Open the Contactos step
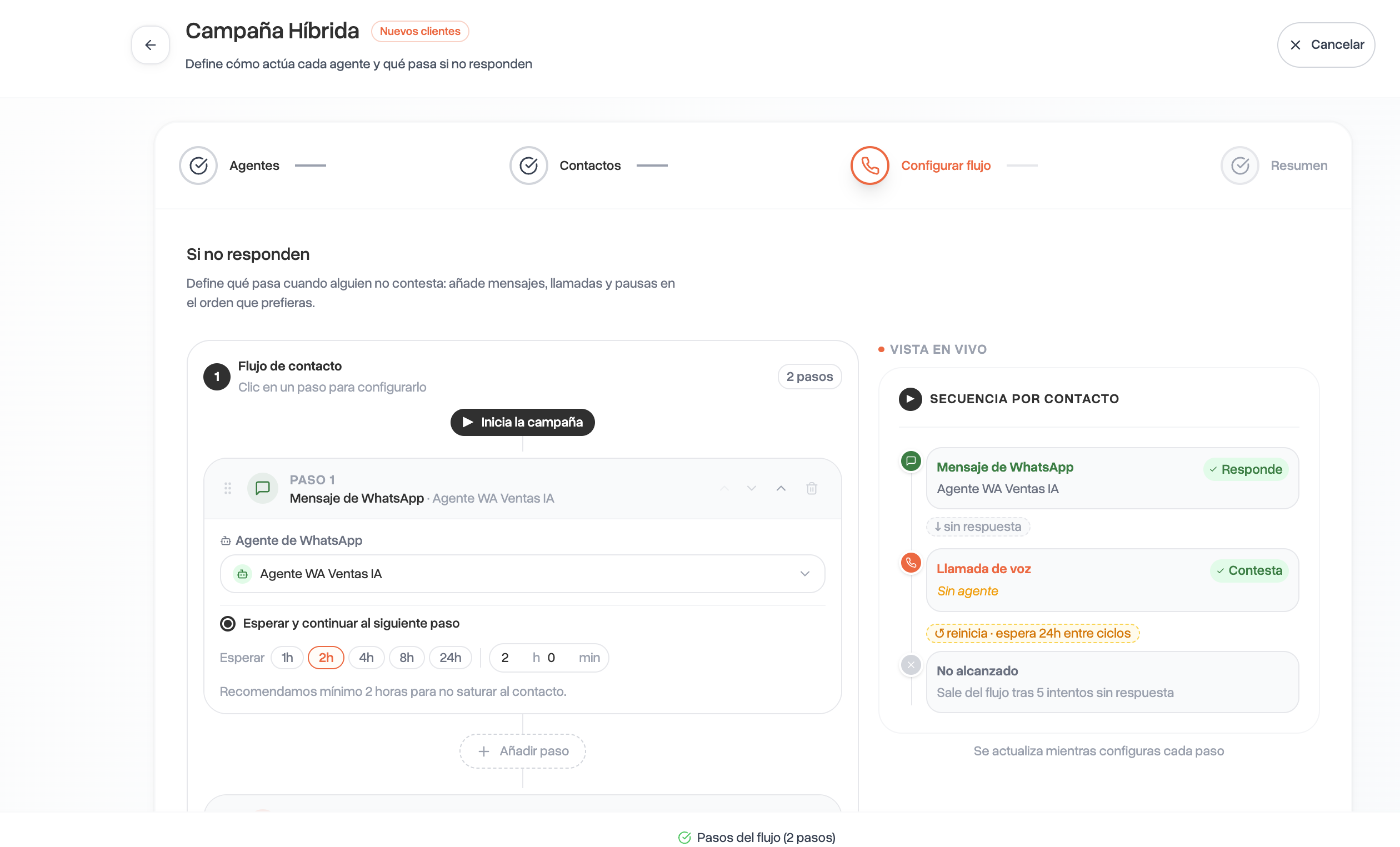 click(x=590, y=166)
